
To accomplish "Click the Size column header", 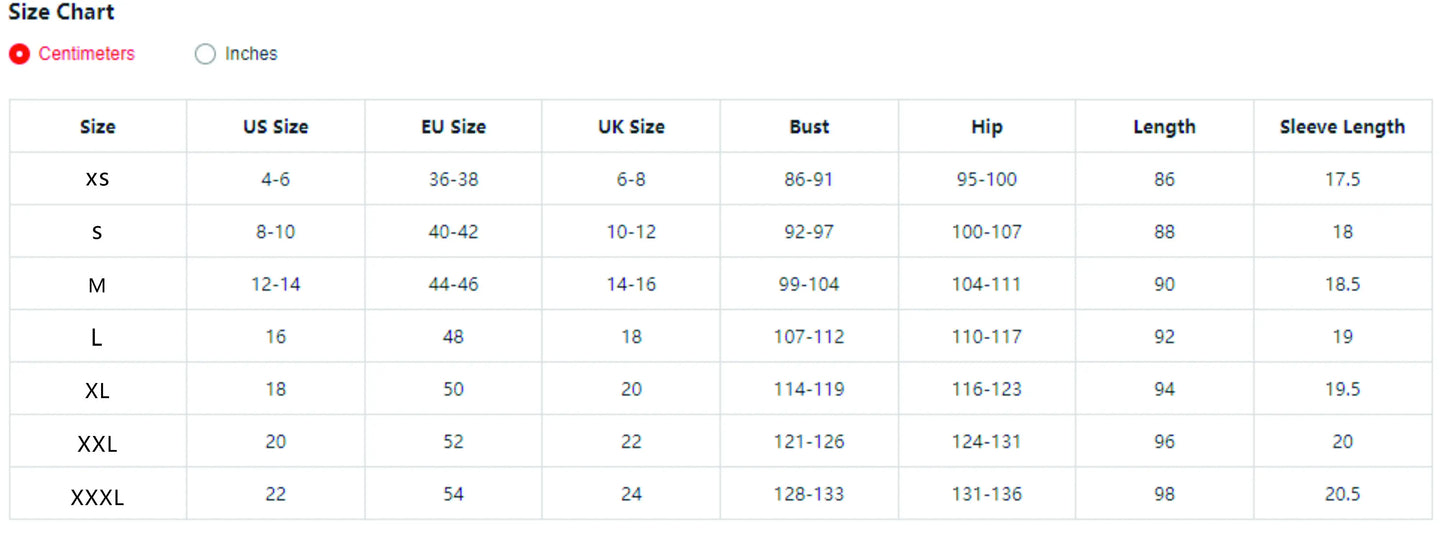I will coord(97,127).
